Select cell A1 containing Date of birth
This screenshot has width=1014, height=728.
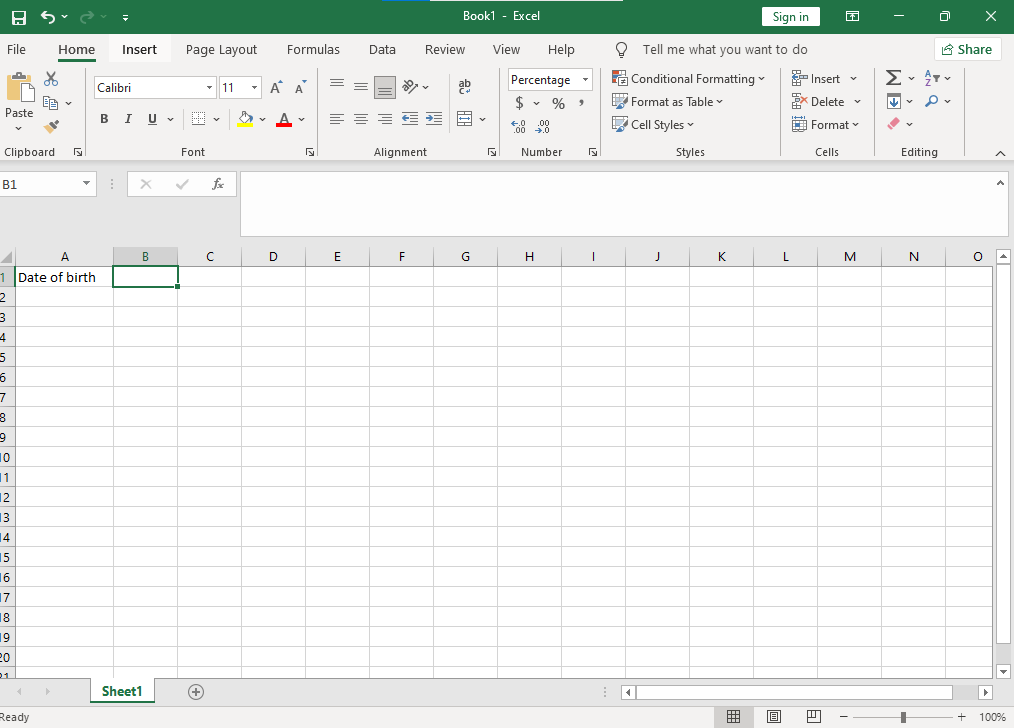pyautogui.click(x=64, y=277)
